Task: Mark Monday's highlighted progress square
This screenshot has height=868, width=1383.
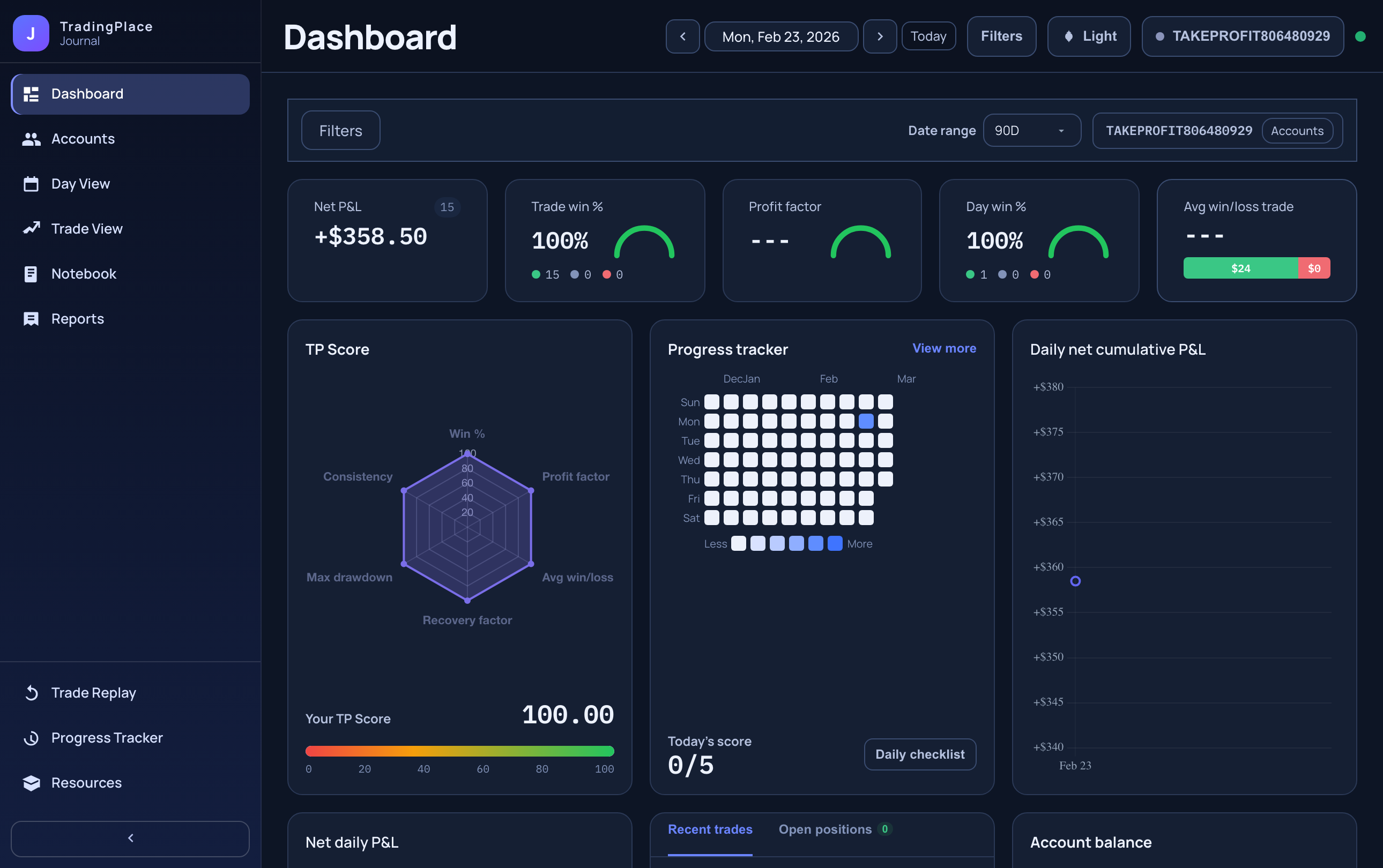Action: tap(866, 421)
